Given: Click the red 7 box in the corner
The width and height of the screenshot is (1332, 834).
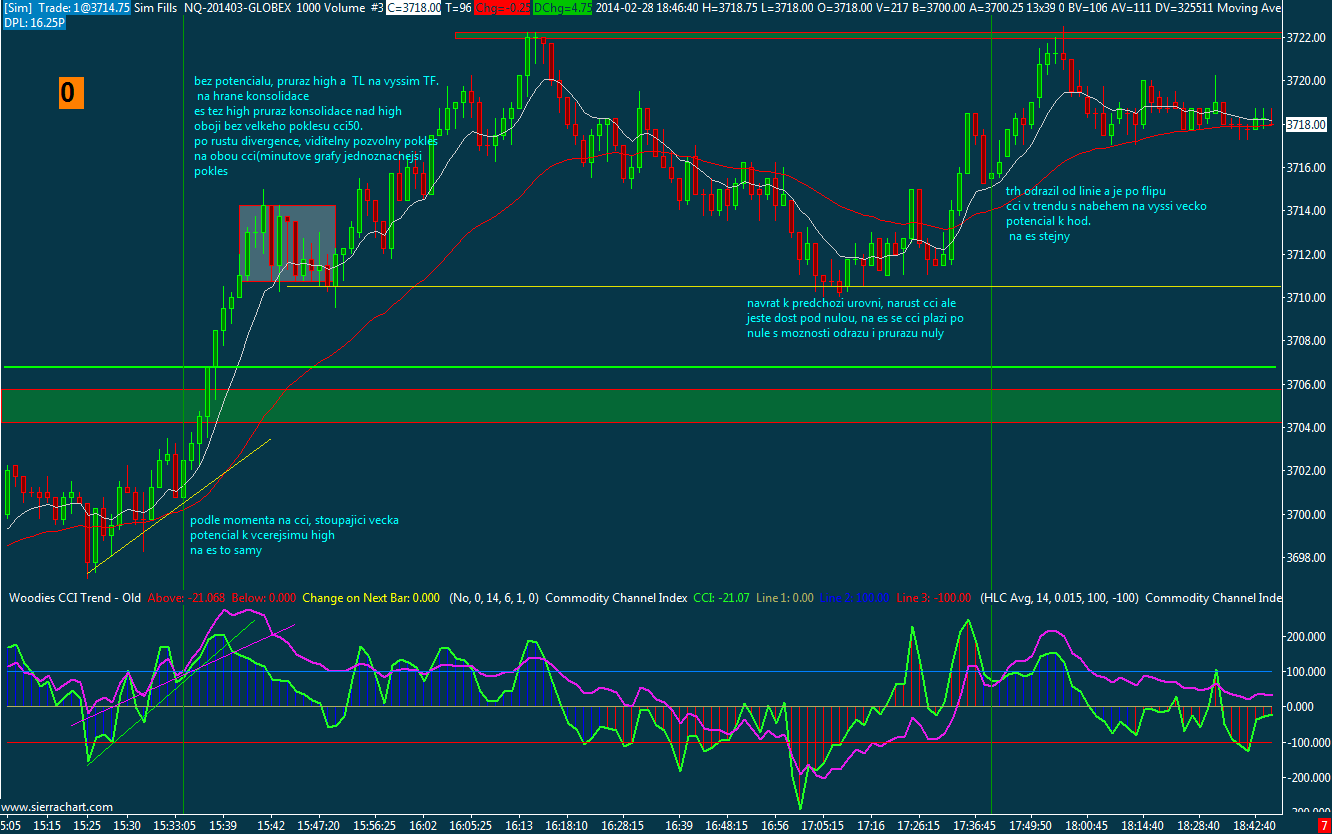Looking at the screenshot, I should pos(1324,825).
